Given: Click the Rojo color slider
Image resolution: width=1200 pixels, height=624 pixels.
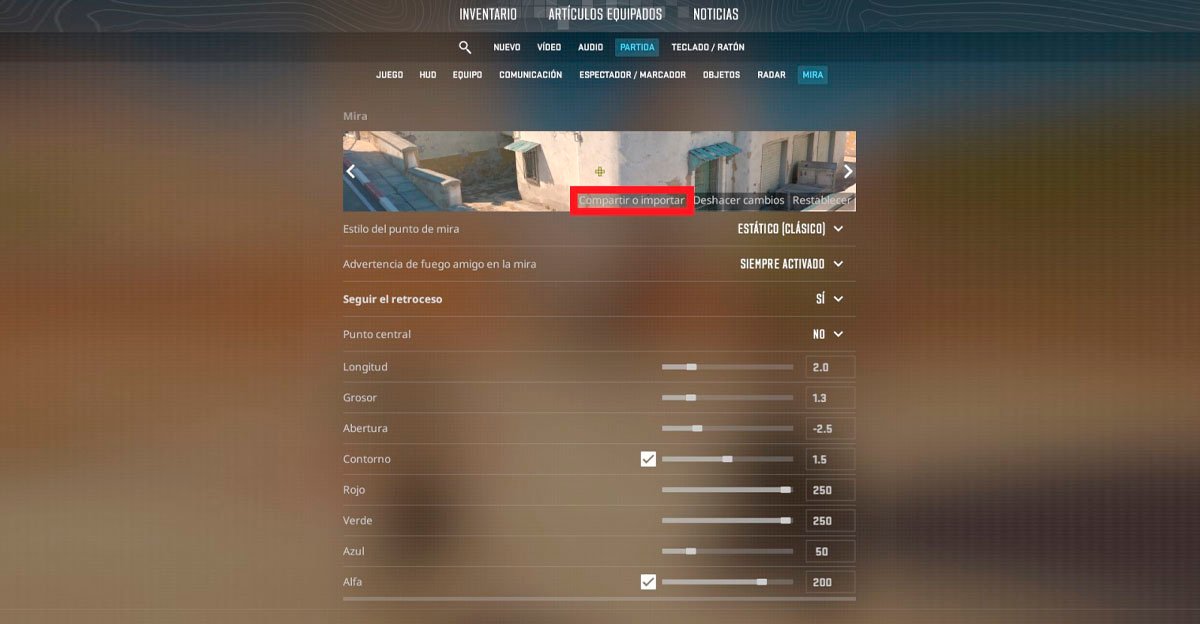Looking at the screenshot, I should 727,490.
